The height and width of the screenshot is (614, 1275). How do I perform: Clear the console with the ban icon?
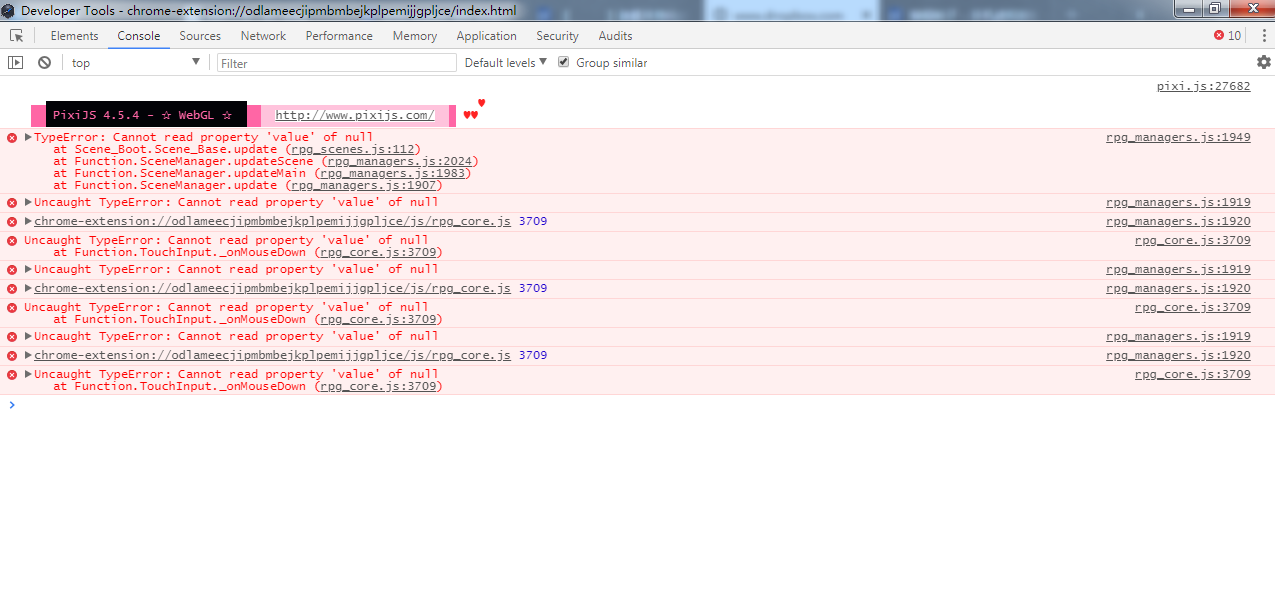click(x=44, y=63)
